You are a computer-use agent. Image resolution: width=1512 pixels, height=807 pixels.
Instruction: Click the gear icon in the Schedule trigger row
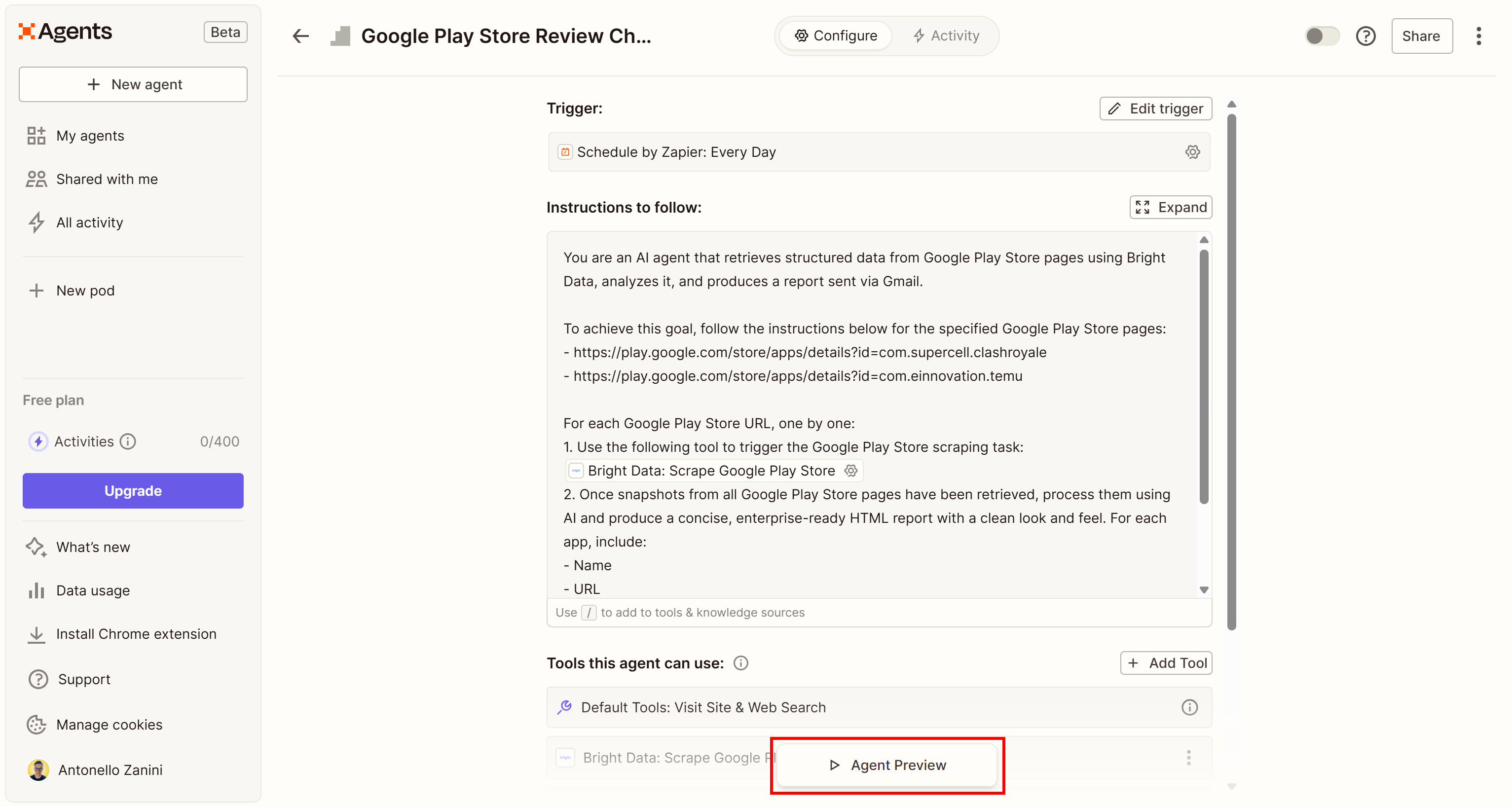coord(1192,152)
